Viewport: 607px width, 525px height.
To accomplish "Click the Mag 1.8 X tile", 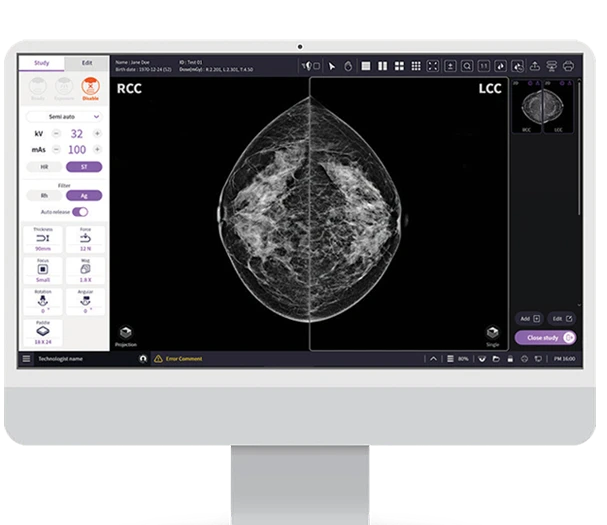I will (x=85, y=270).
